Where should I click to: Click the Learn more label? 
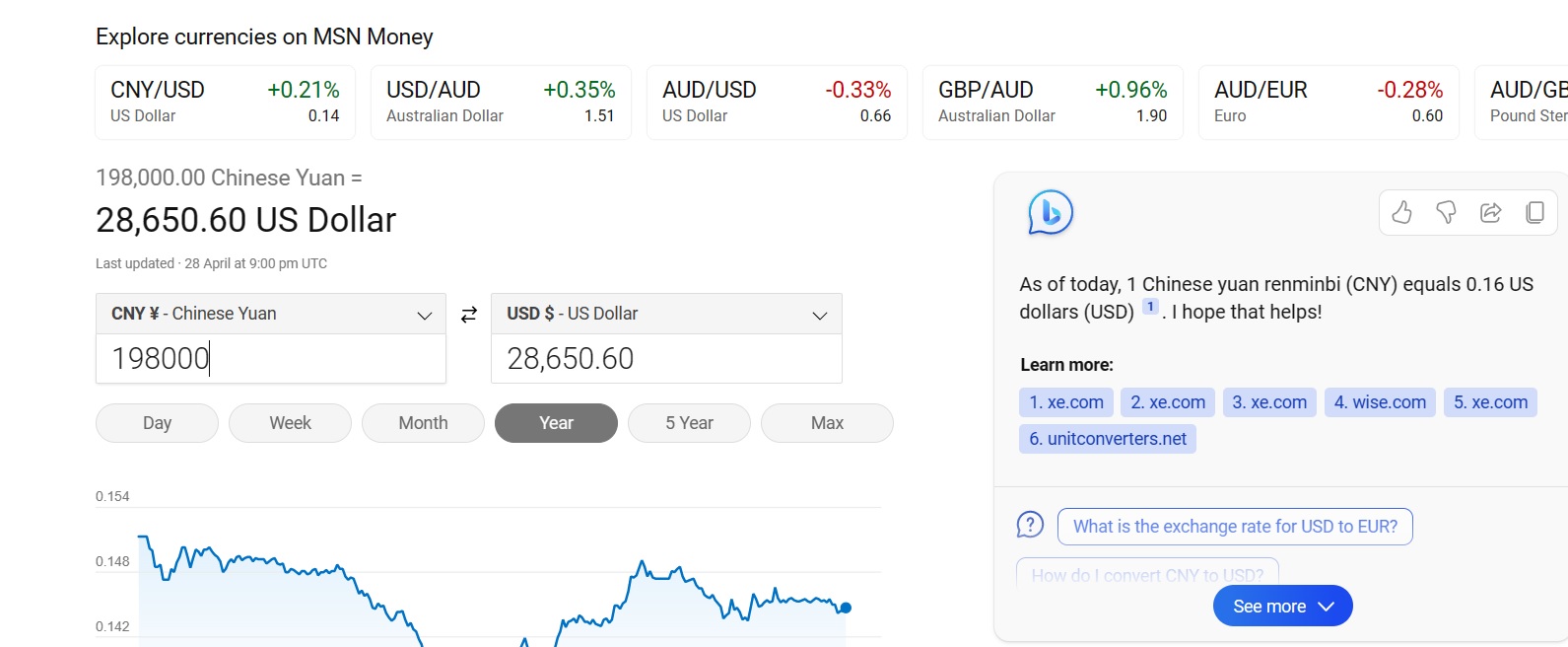1066,365
